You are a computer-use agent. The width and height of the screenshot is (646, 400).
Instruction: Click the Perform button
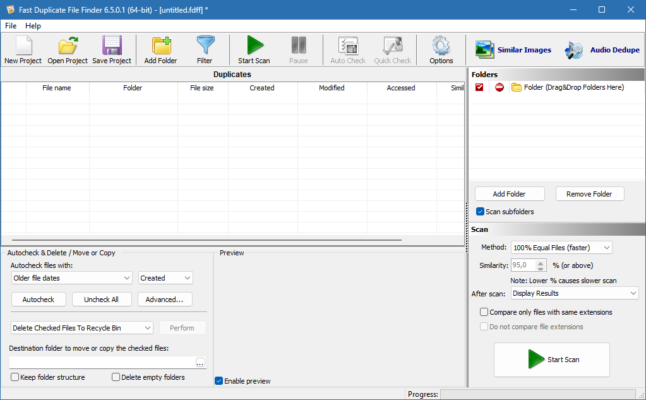pos(182,328)
